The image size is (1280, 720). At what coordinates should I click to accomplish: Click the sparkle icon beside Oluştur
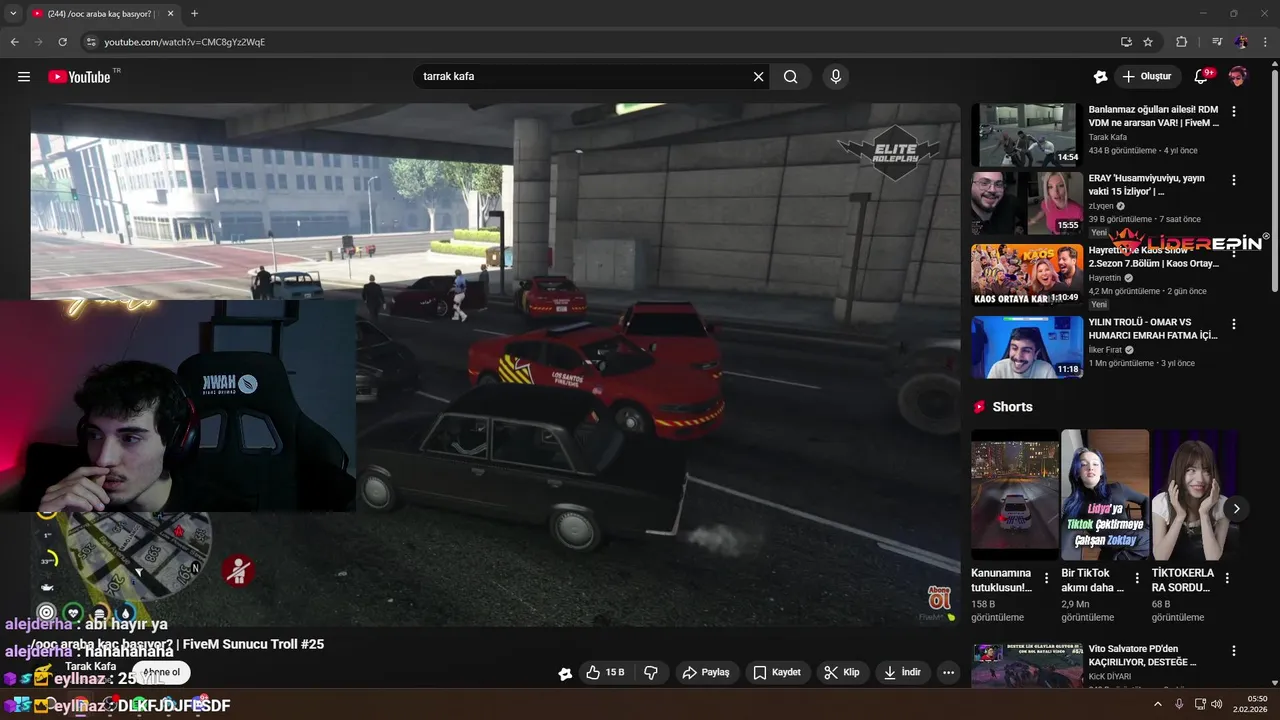(1100, 77)
